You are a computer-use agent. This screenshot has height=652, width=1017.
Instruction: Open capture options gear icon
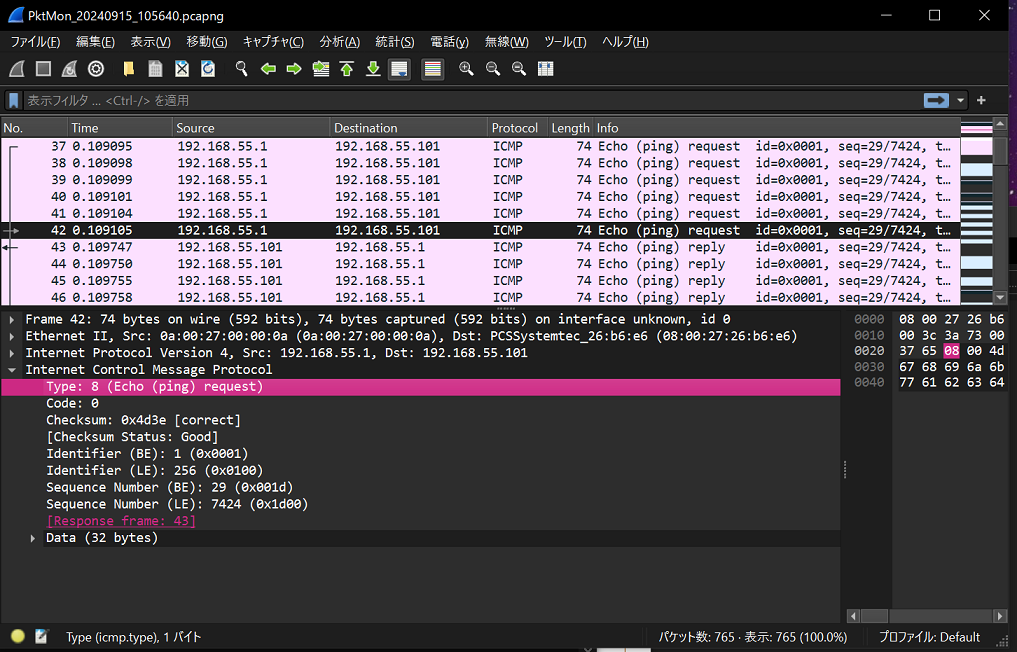pyautogui.click(x=96, y=69)
